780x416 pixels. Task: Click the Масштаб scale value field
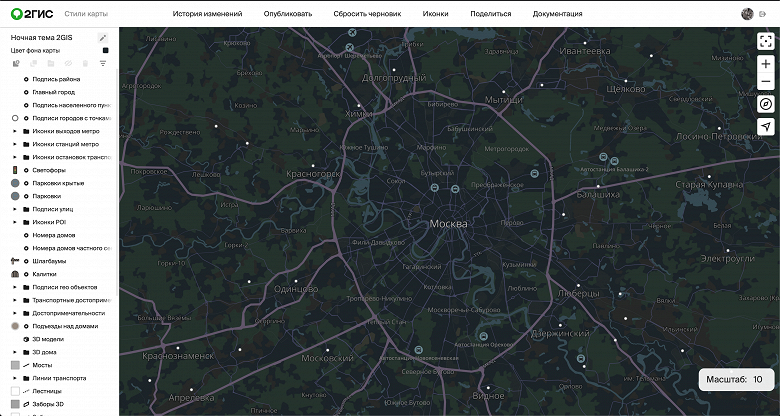click(x=758, y=380)
